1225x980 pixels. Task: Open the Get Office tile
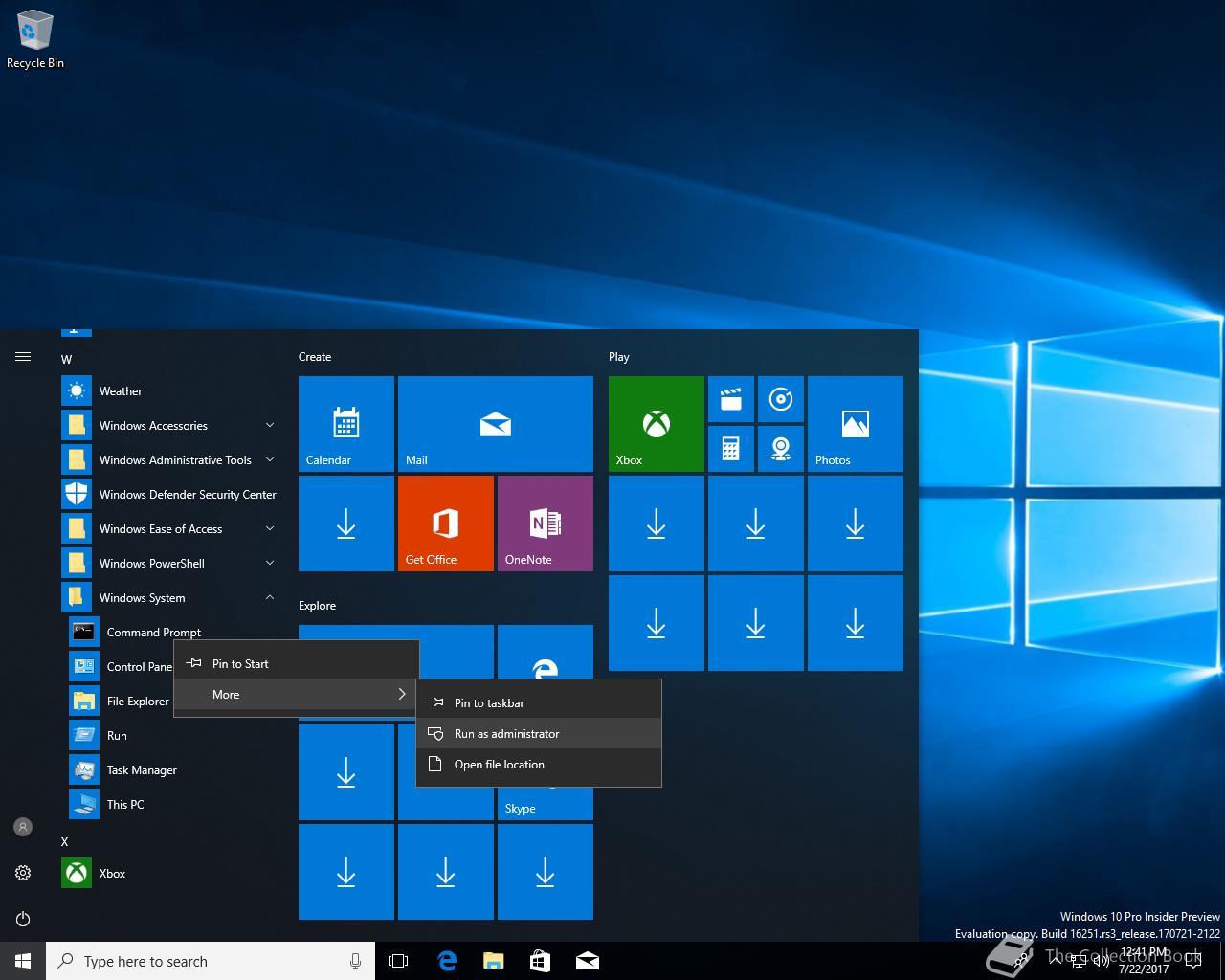(x=446, y=523)
